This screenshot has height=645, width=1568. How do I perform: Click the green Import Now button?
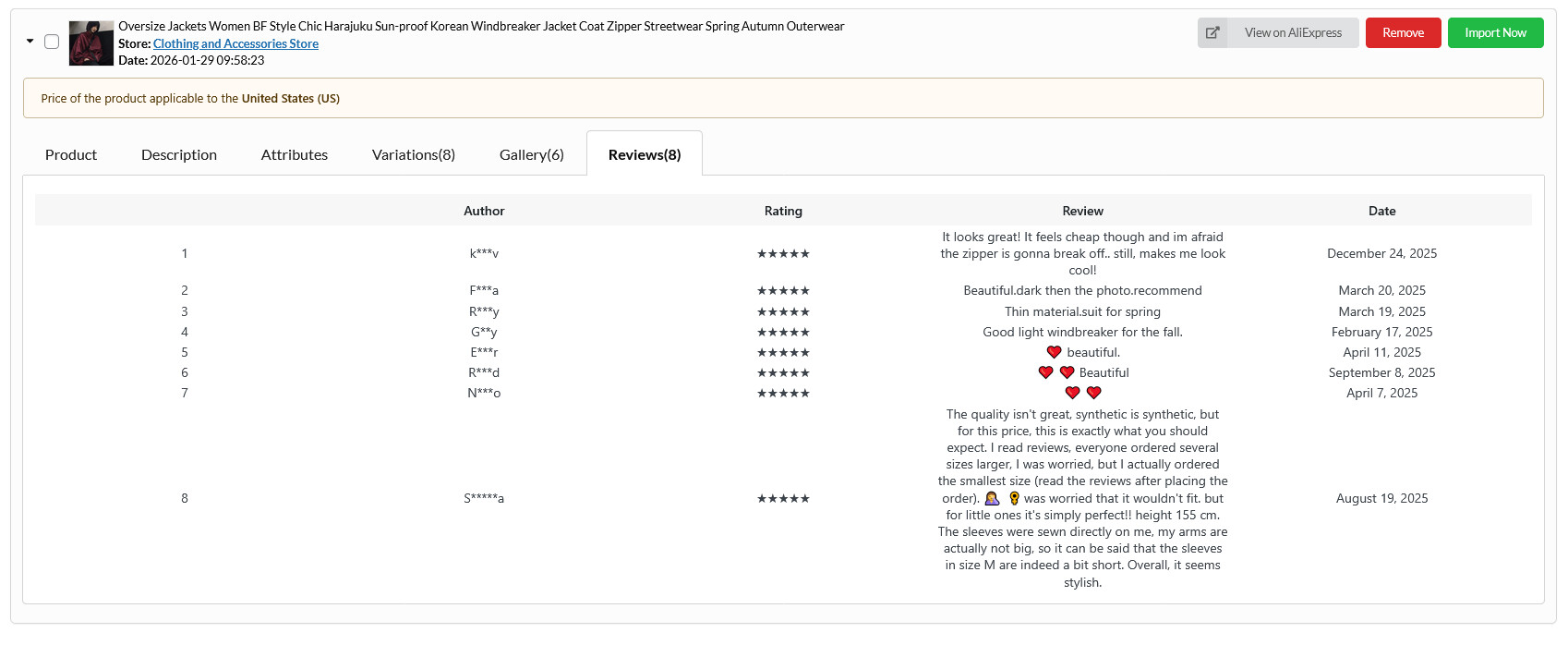pyautogui.click(x=1495, y=33)
